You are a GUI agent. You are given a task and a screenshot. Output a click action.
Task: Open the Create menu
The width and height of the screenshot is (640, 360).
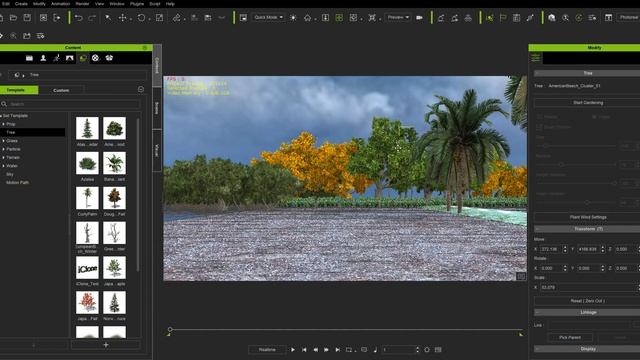point(21,4)
